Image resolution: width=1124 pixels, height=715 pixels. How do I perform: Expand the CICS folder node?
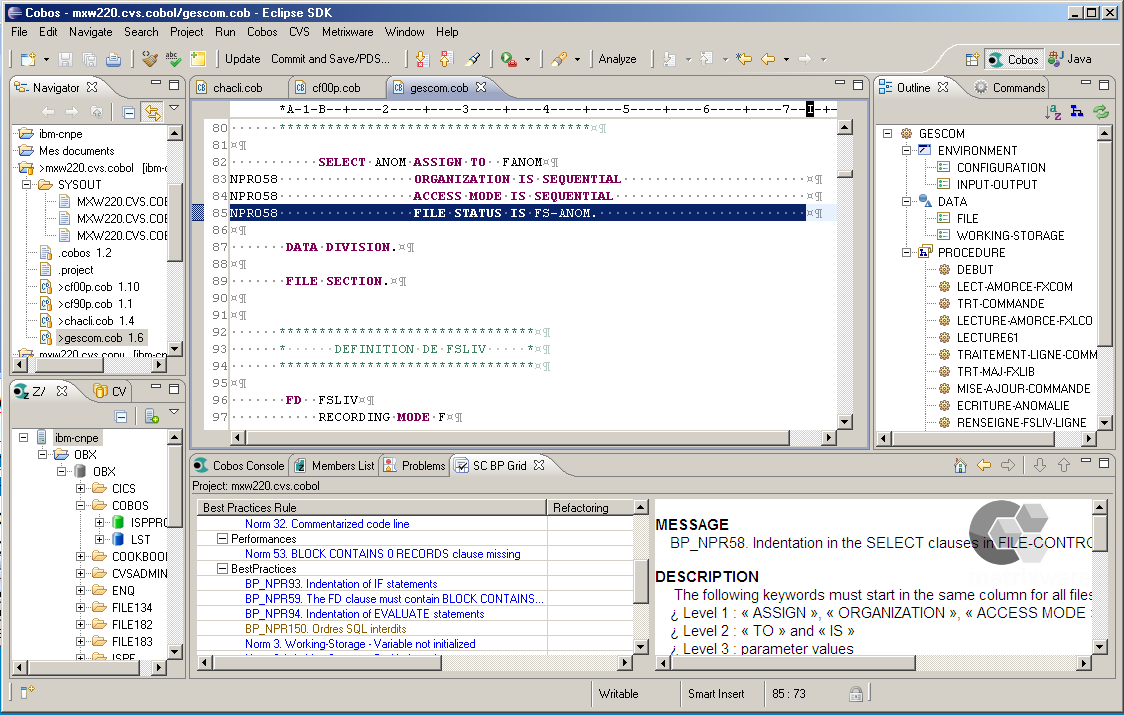pos(80,488)
